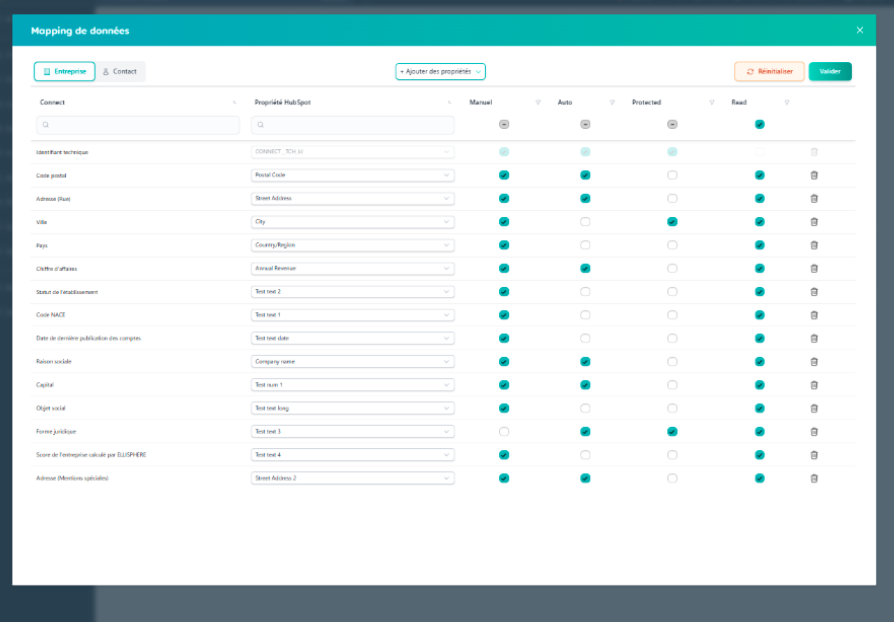Open the Ajouter des propriétés dropdown
Screen dimensions: 894x622
[440, 71]
